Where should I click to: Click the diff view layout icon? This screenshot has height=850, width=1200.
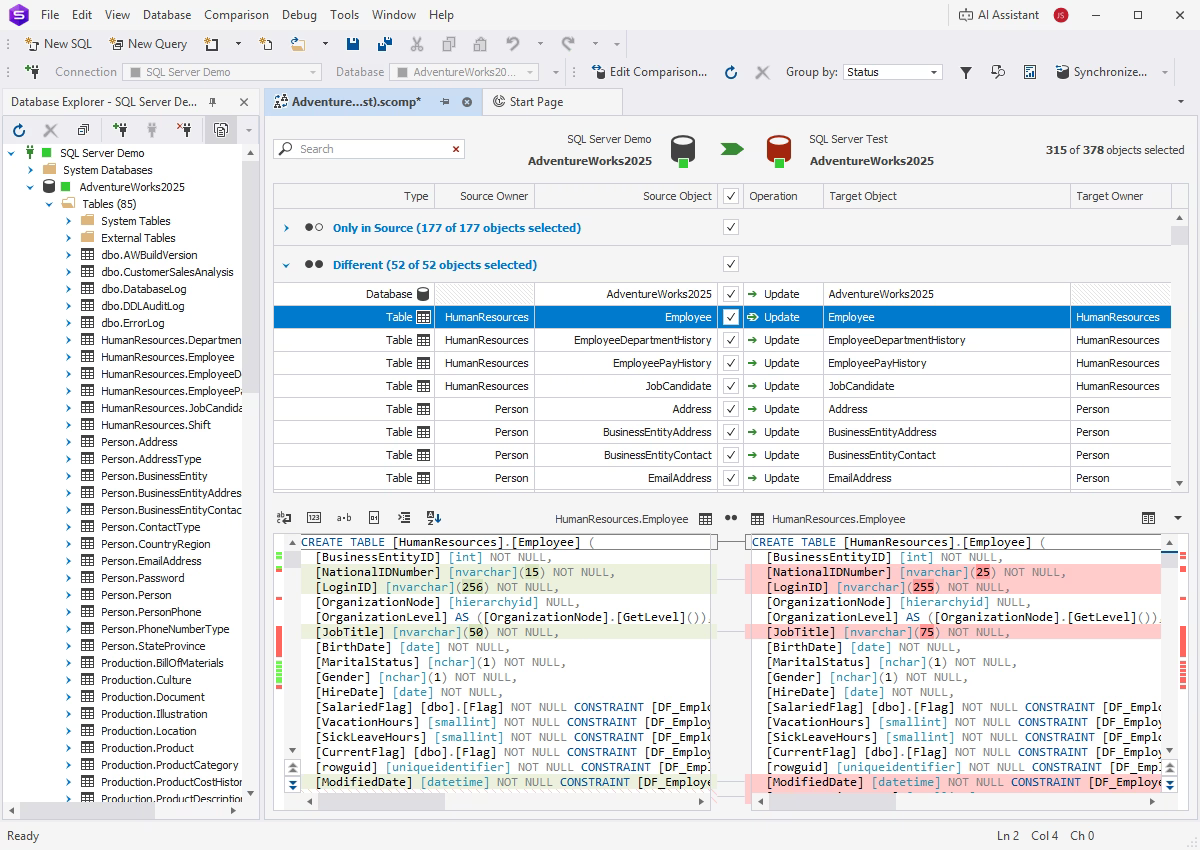1149,518
